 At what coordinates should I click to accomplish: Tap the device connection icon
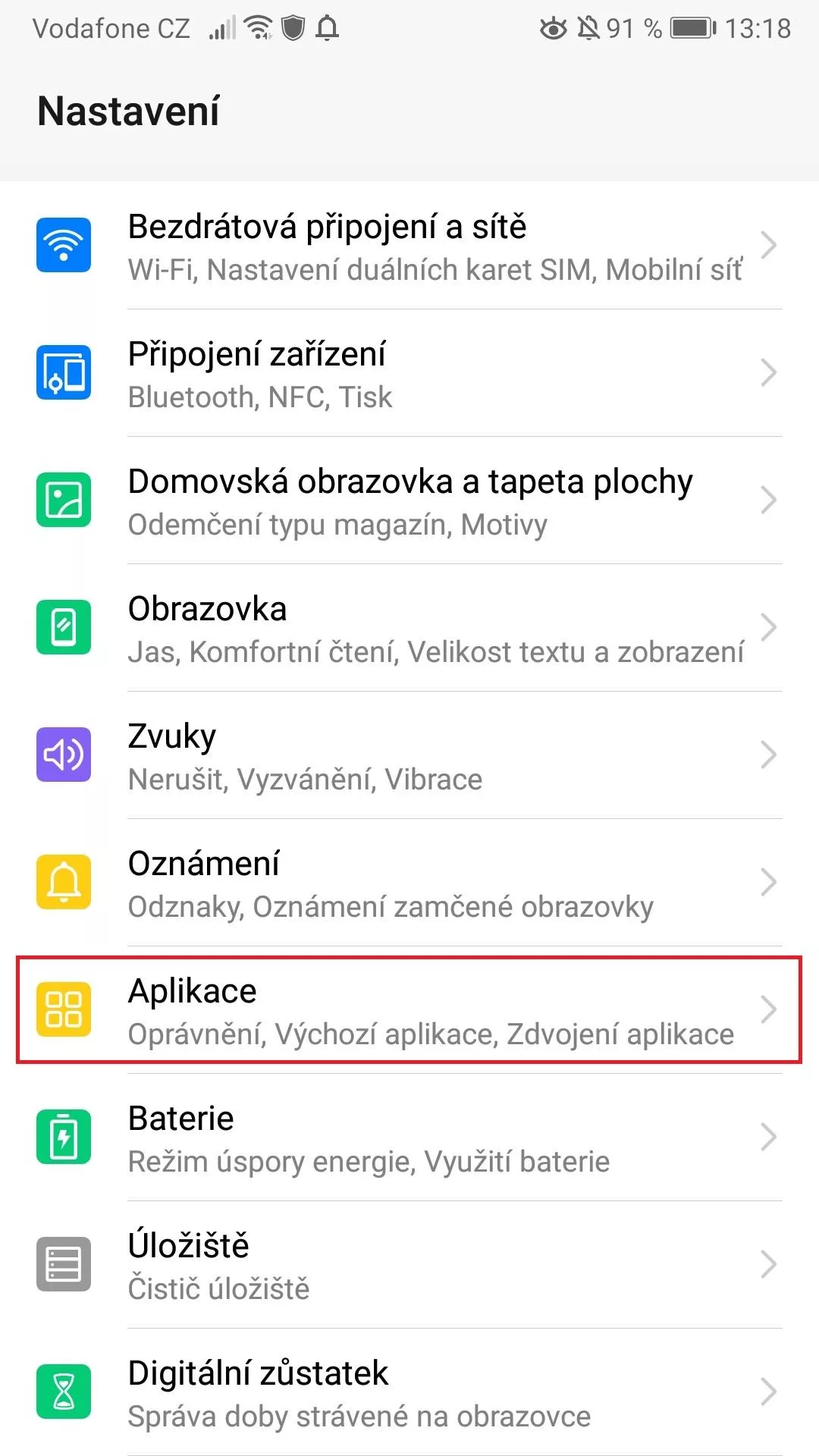point(64,372)
